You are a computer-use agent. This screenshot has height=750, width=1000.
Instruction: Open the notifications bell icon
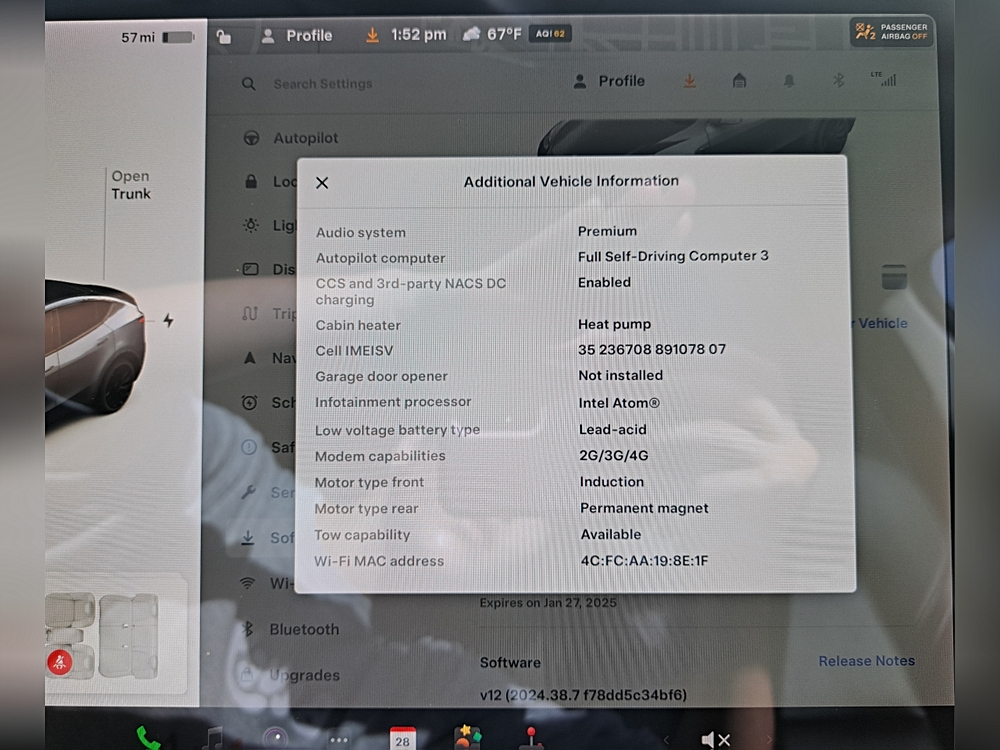pos(789,80)
